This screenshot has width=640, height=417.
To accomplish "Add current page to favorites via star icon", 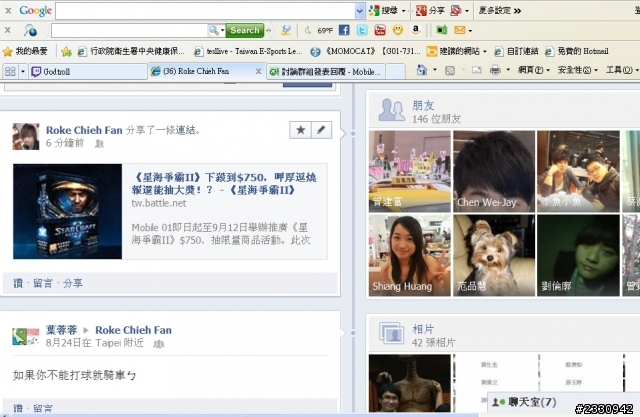I will tap(67, 51).
